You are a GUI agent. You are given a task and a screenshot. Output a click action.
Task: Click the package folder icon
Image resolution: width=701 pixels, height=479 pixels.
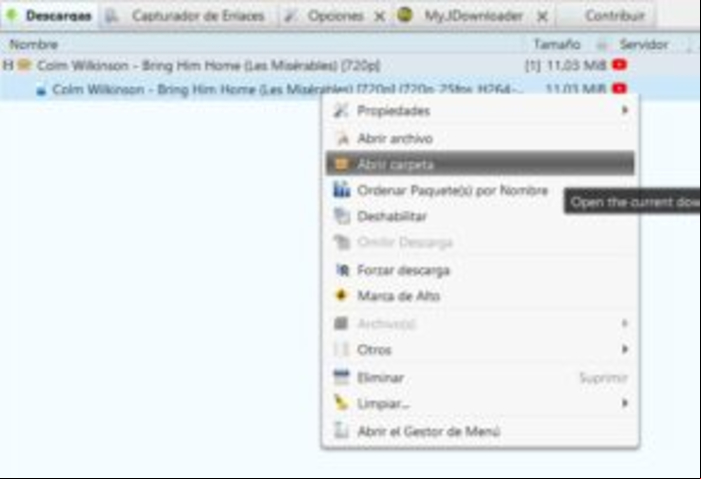pos(24,65)
